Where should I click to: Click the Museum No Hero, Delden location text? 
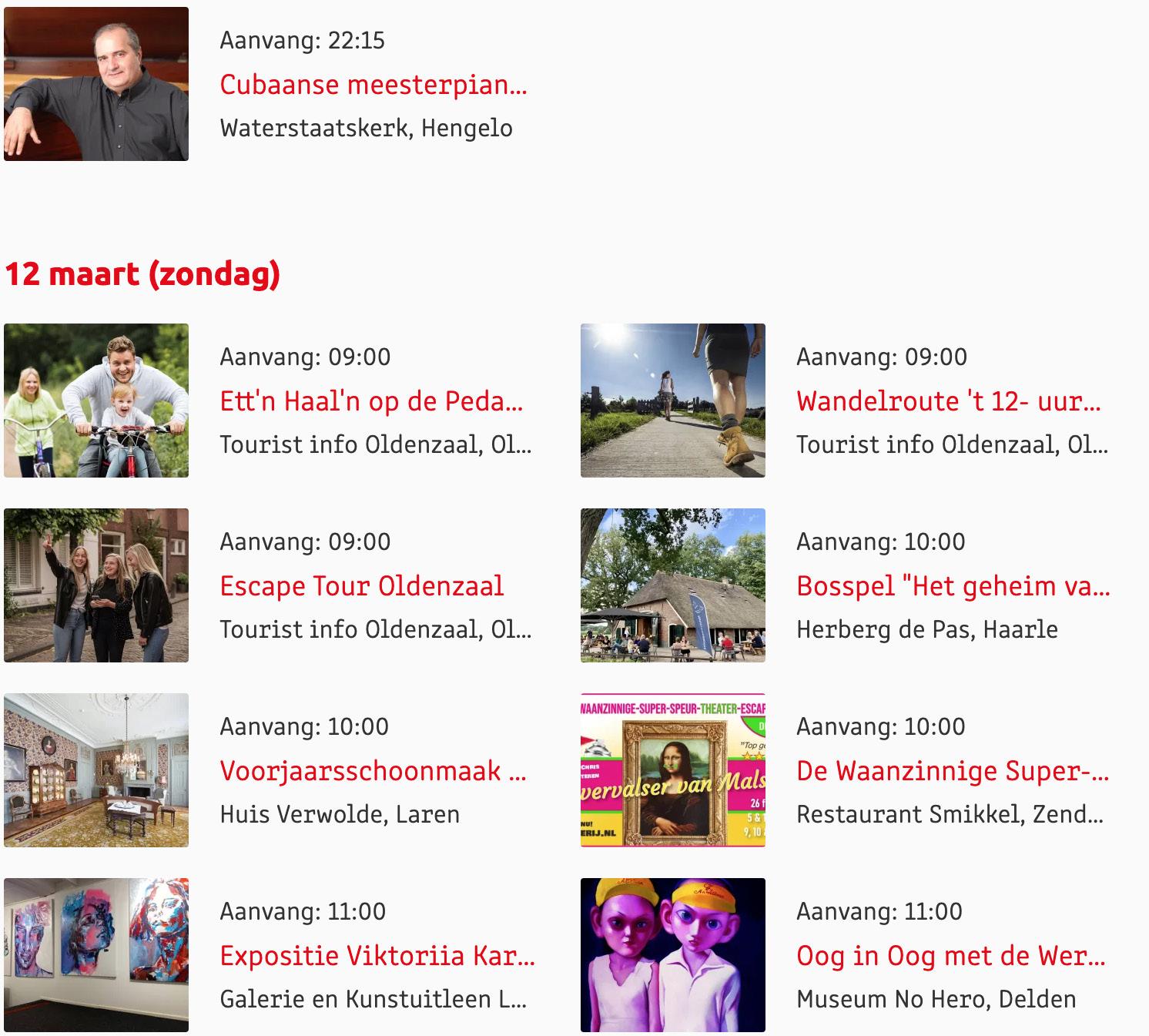click(936, 999)
